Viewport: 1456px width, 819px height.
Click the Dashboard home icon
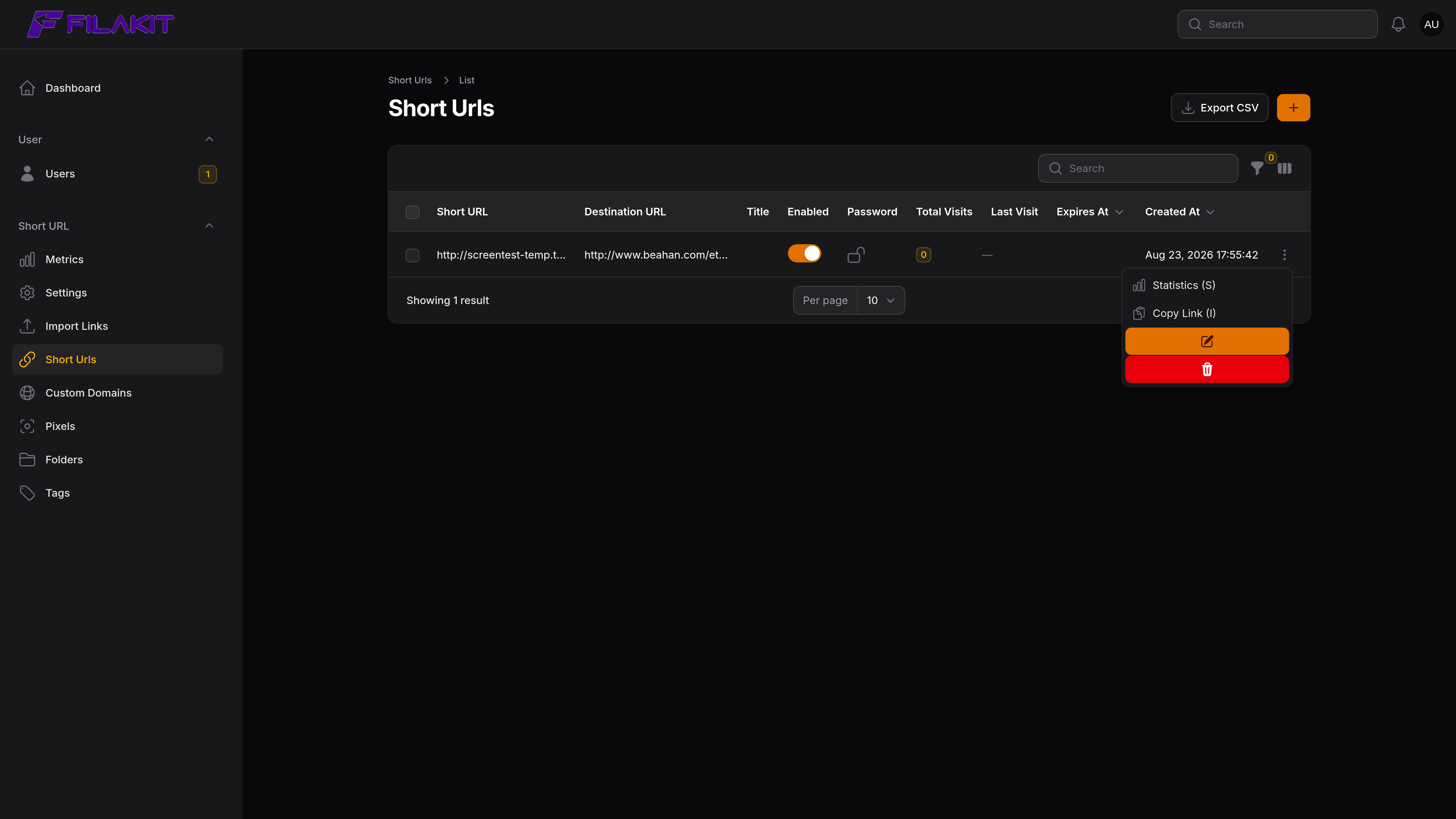click(27, 88)
